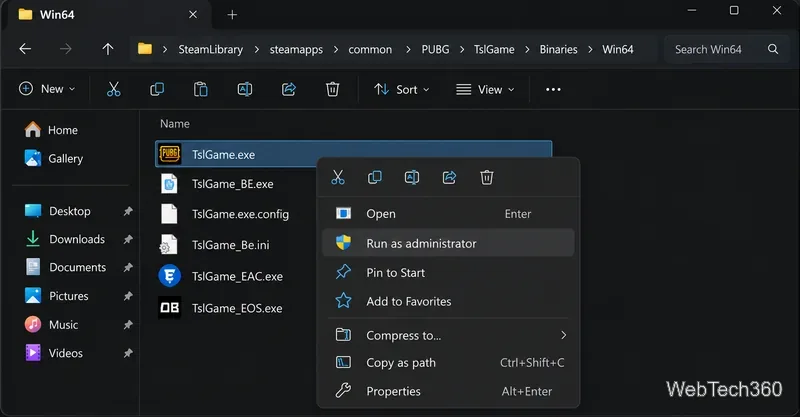
Task: Click the chevron after SteamLibrary in the path
Action: [257, 49]
